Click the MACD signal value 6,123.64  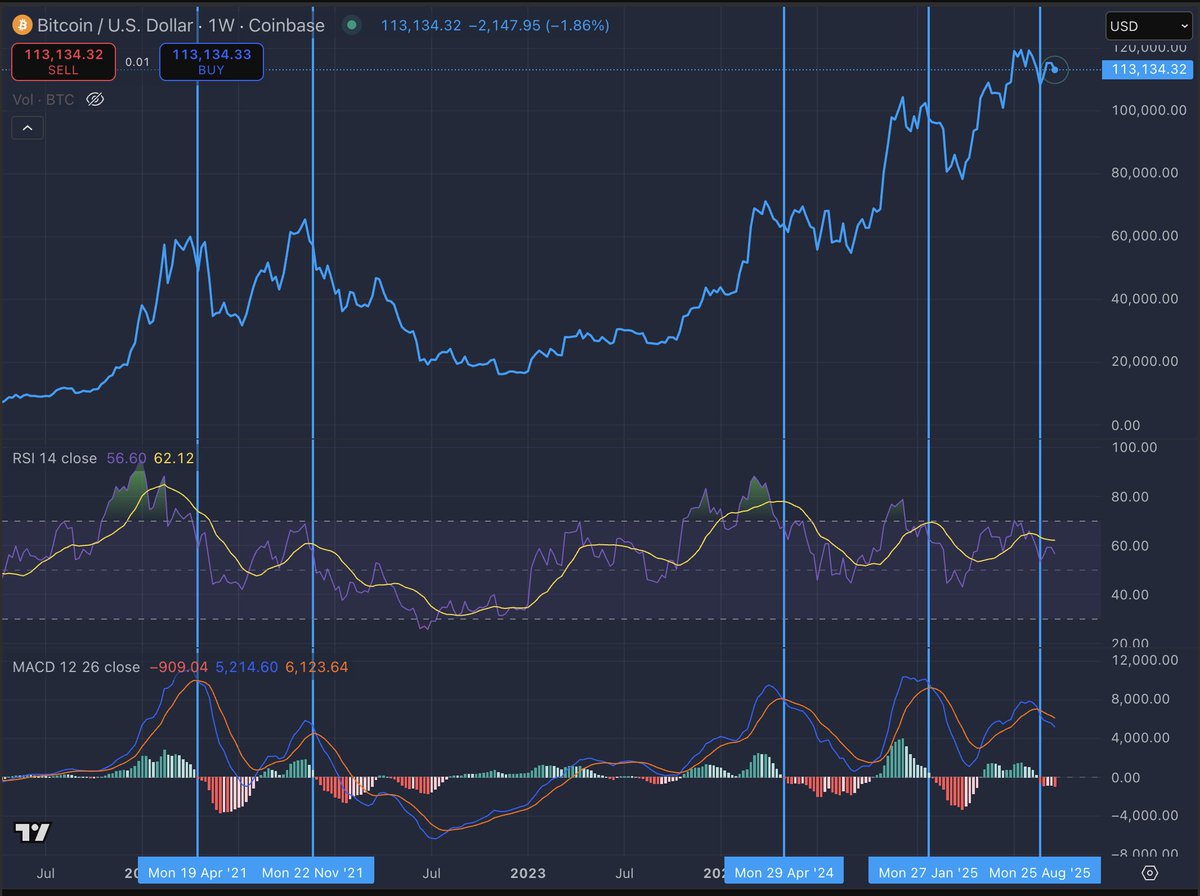[x=316, y=666]
